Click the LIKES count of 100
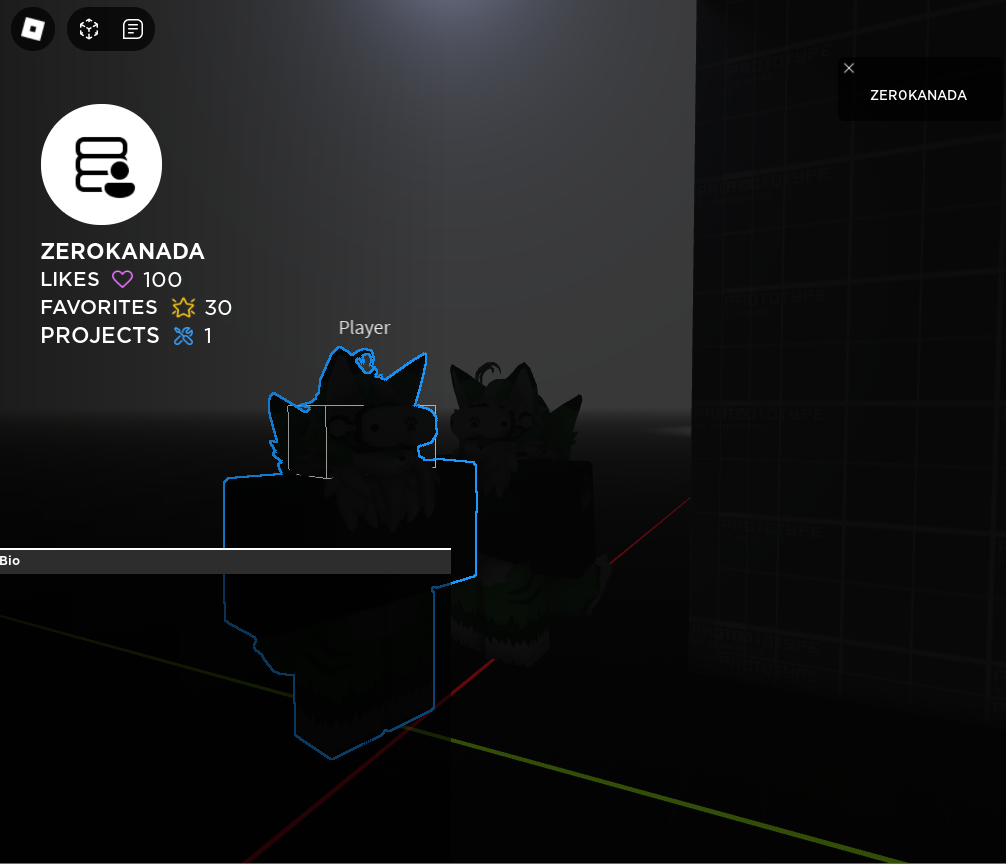Screen dimensions: 1006x864 [164, 279]
